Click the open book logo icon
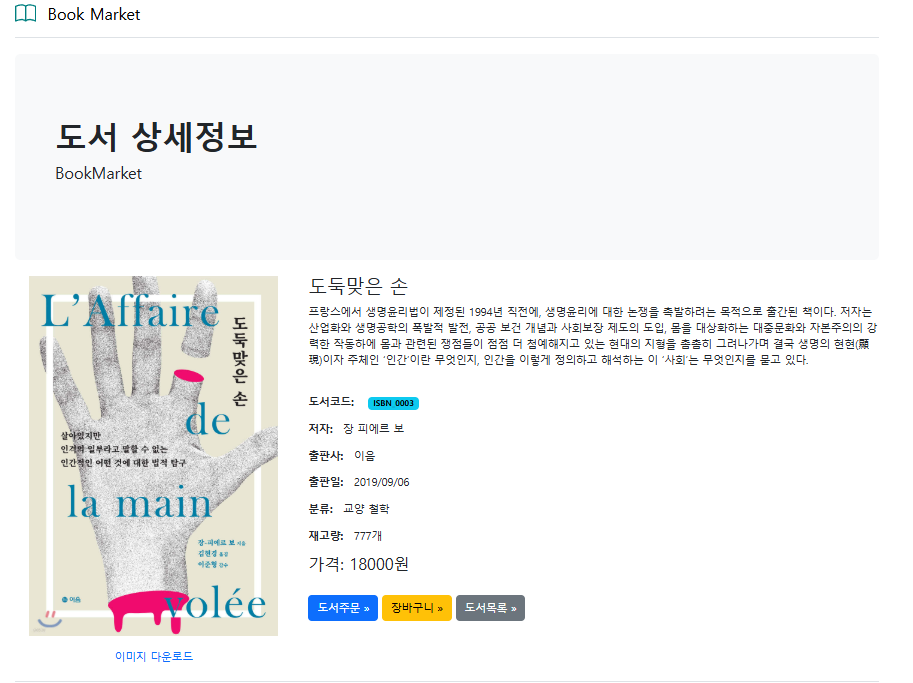The height and width of the screenshot is (683, 913). pos(25,13)
